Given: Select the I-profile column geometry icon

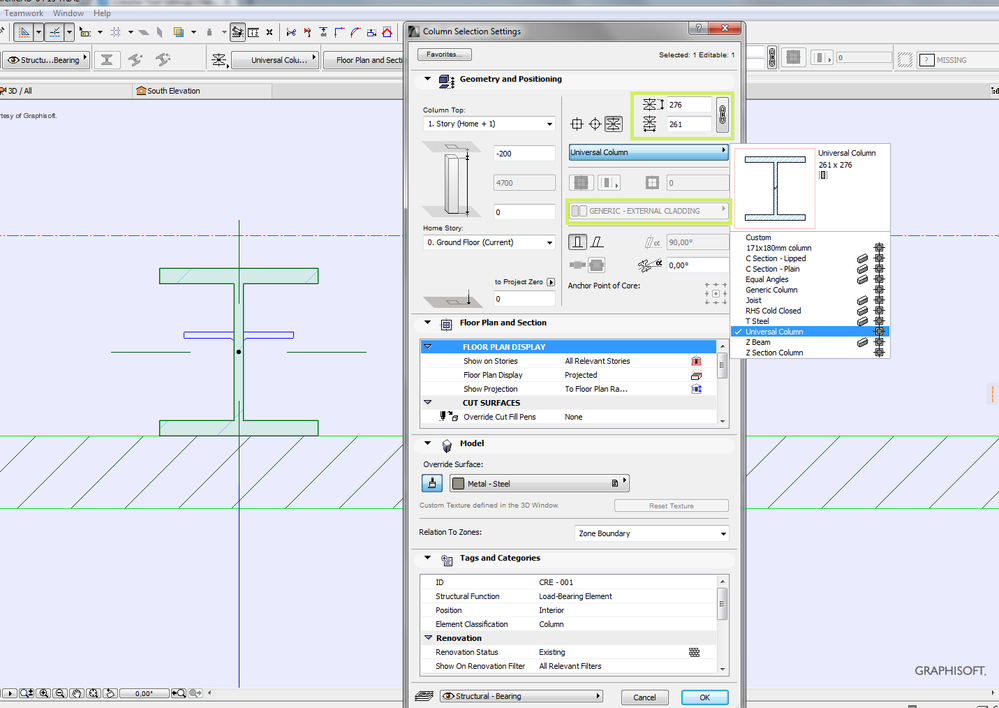Looking at the screenshot, I should pyautogui.click(x=106, y=60).
